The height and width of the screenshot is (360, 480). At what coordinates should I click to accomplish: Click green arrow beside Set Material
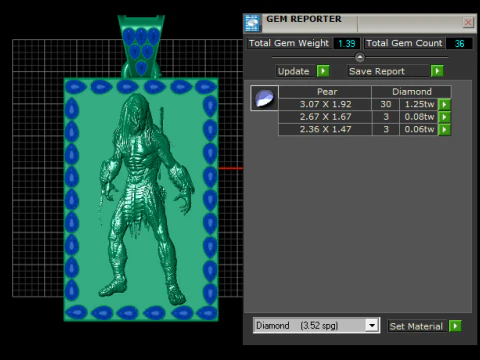tap(455, 326)
